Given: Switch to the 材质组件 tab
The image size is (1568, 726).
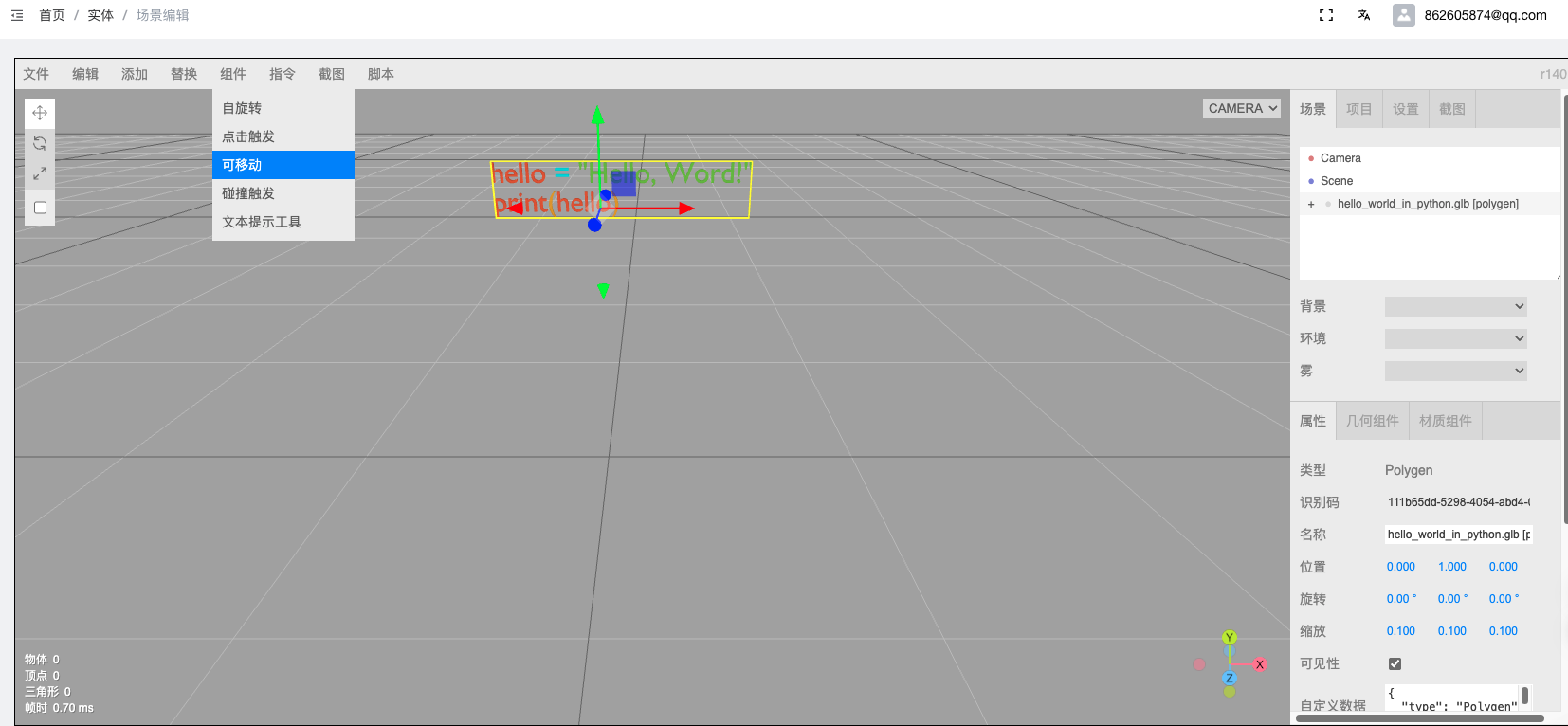Looking at the screenshot, I should pos(1446,421).
